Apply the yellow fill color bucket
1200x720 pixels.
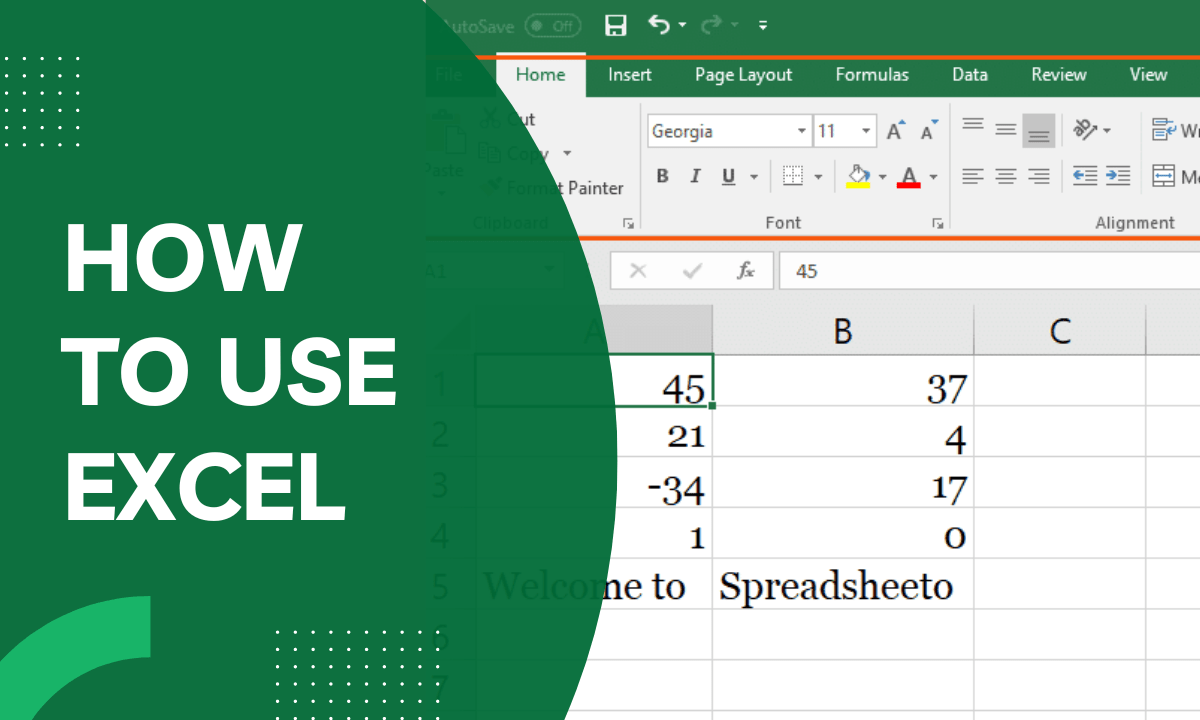point(858,177)
